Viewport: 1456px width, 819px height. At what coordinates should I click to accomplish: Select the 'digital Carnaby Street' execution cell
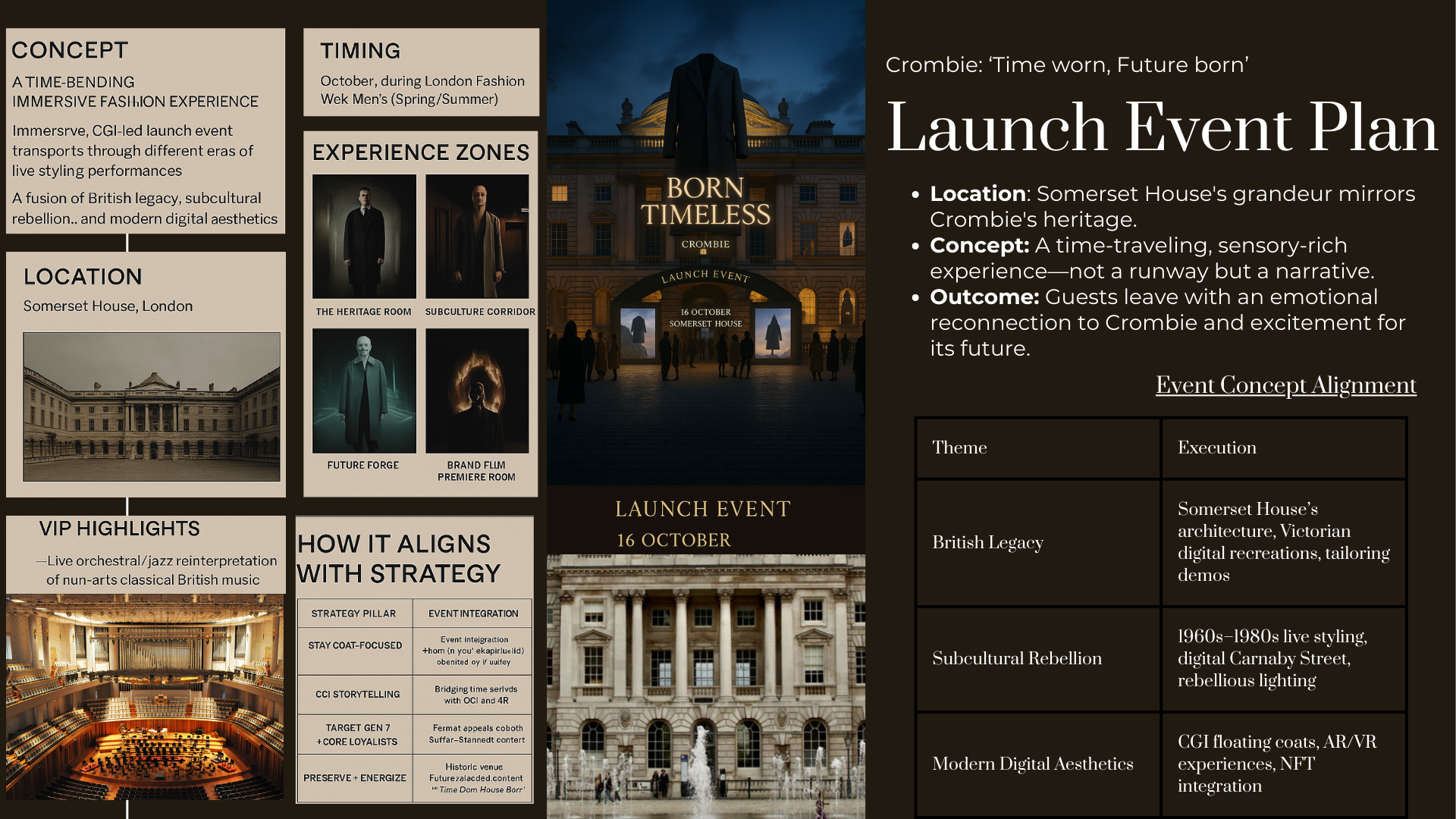(1284, 658)
